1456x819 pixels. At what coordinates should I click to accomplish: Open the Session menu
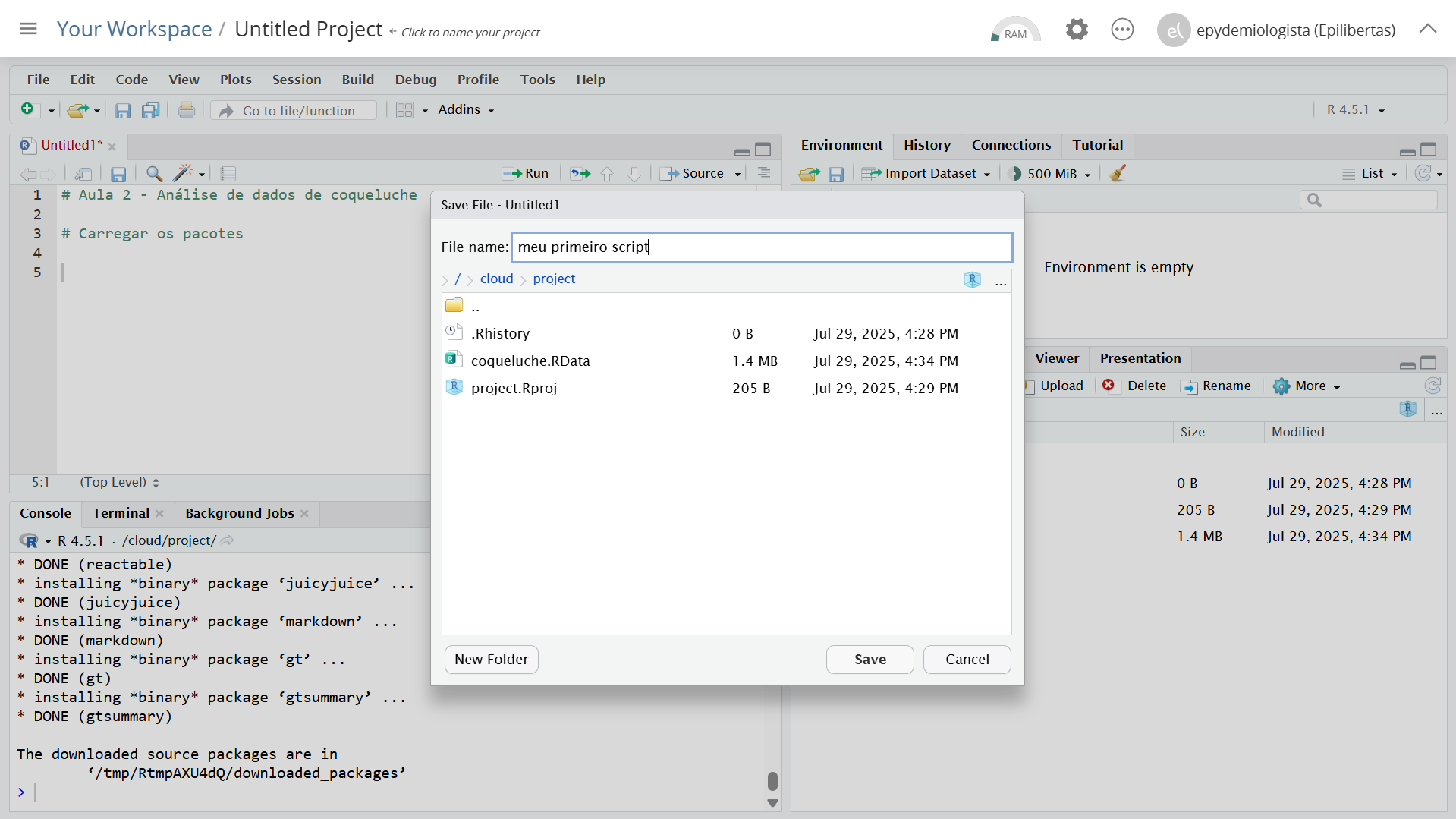click(x=296, y=80)
